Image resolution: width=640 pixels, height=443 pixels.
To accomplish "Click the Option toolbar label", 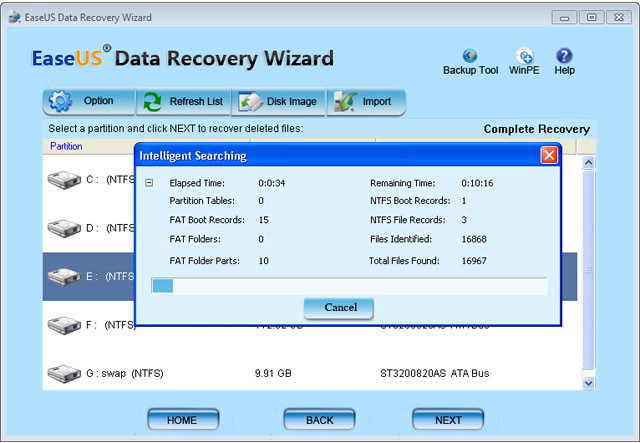I will [98, 101].
